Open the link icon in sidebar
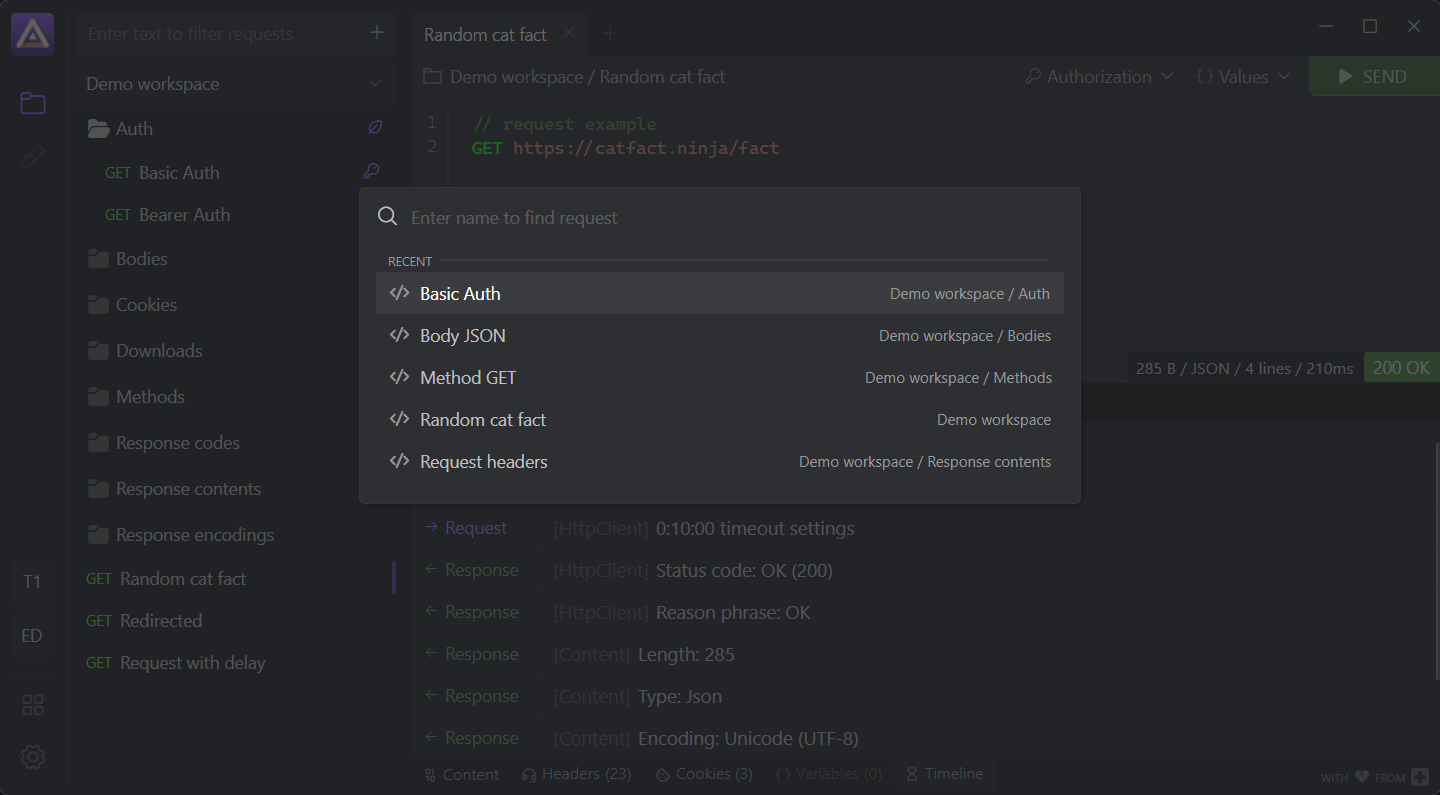This screenshot has height=795, width=1440. pyautogui.click(x=33, y=157)
